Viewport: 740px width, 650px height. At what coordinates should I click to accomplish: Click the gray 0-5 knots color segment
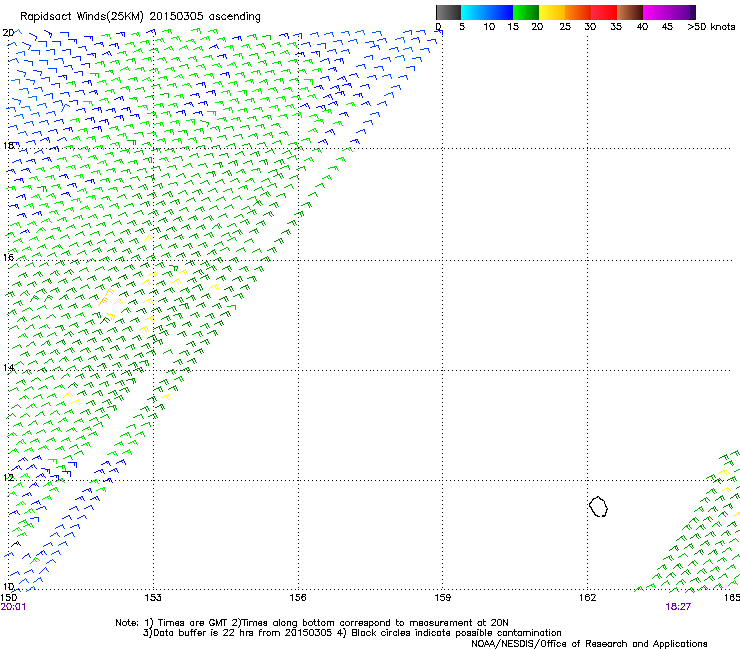[x=448, y=12]
